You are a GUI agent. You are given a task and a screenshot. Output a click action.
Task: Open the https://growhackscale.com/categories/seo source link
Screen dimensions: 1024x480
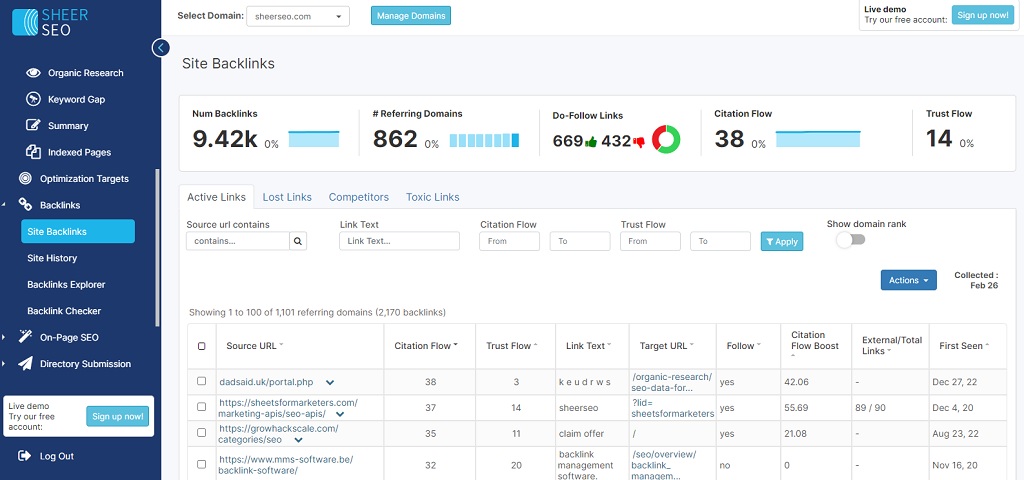tap(278, 434)
